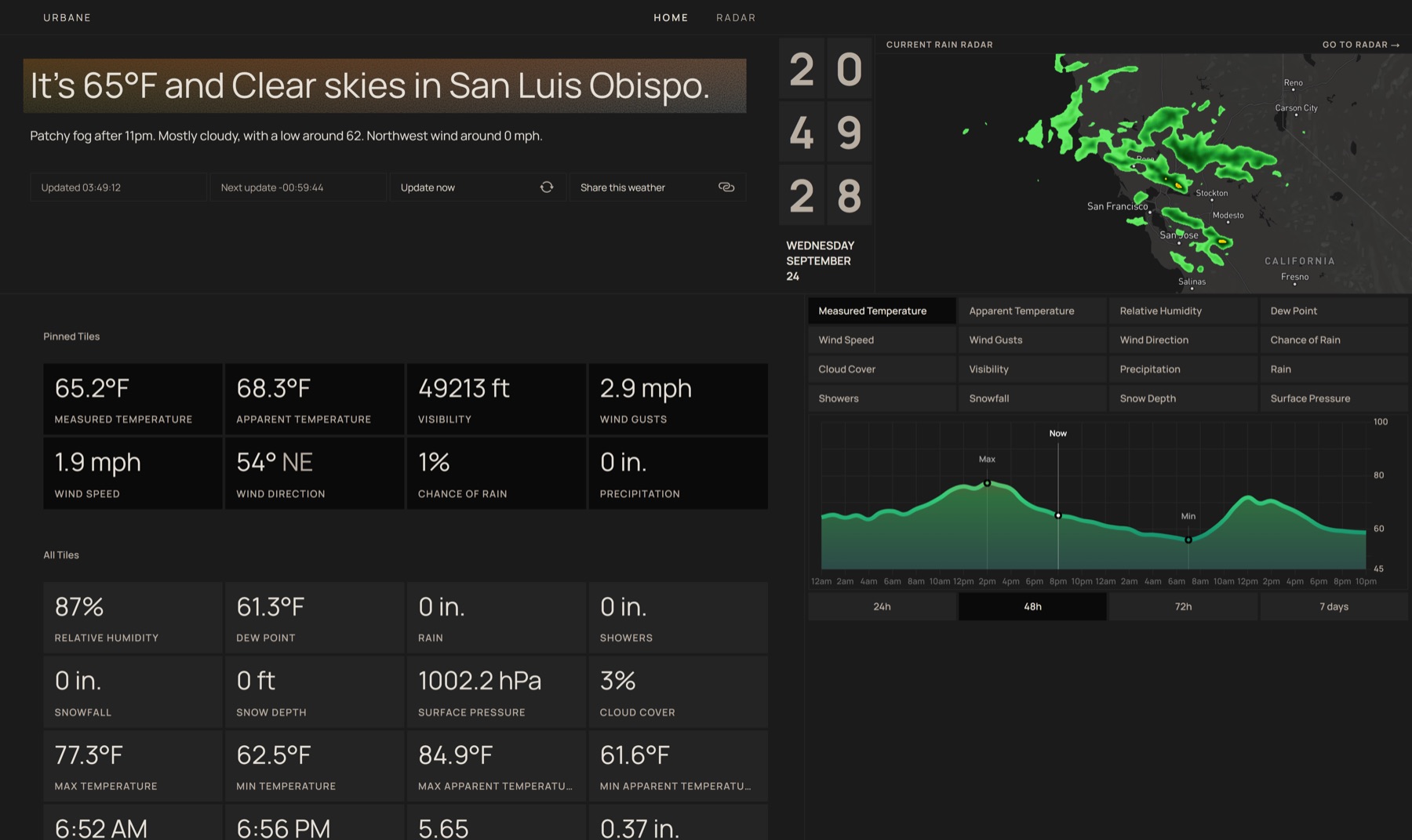
Task: Set chart range to 72h
Action: pyautogui.click(x=1183, y=606)
